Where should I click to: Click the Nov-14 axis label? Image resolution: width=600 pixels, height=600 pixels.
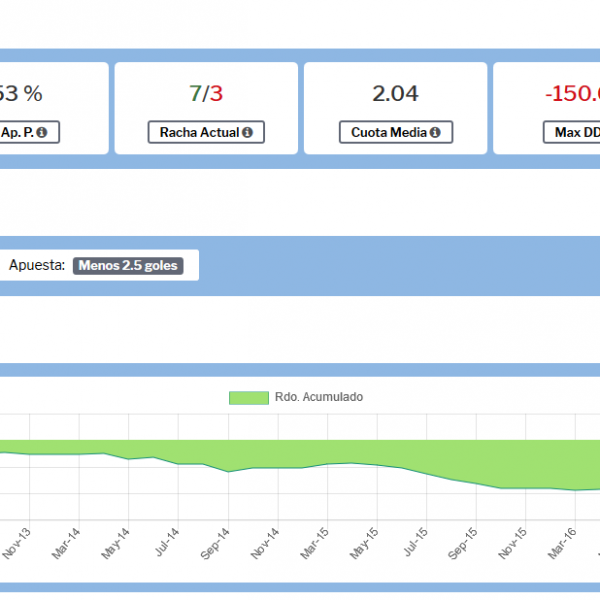tap(265, 543)
